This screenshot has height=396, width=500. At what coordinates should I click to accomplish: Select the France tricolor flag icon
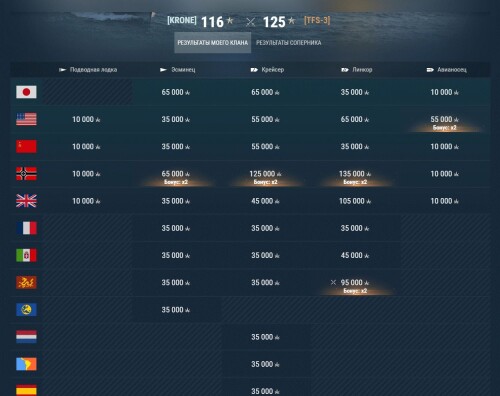point(26,228)
